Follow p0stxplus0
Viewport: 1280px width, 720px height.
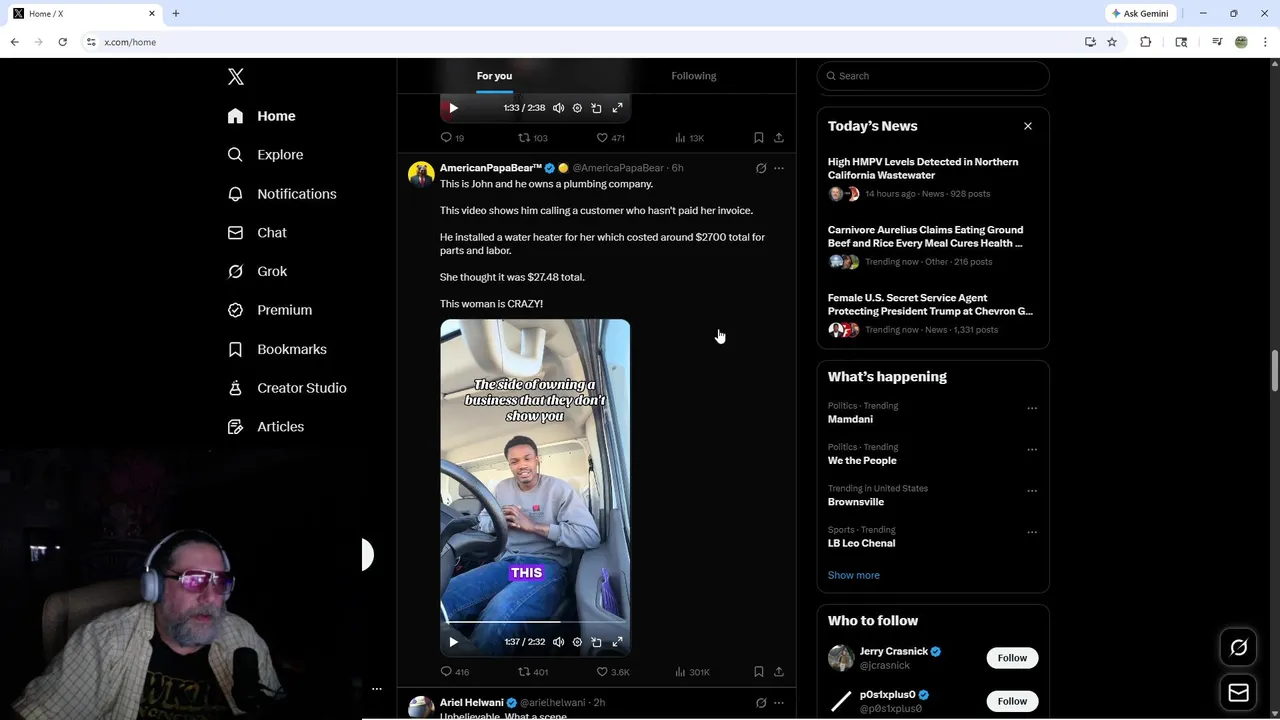click(x=1012, y=701)
